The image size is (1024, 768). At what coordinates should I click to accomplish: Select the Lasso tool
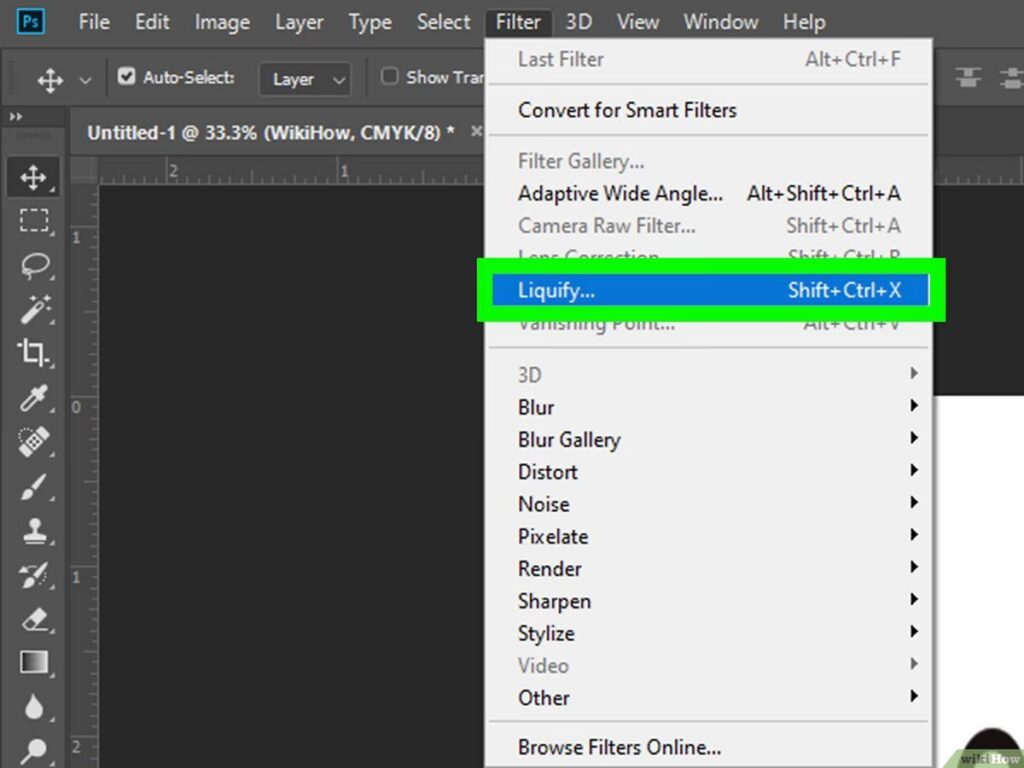(34, 265)
